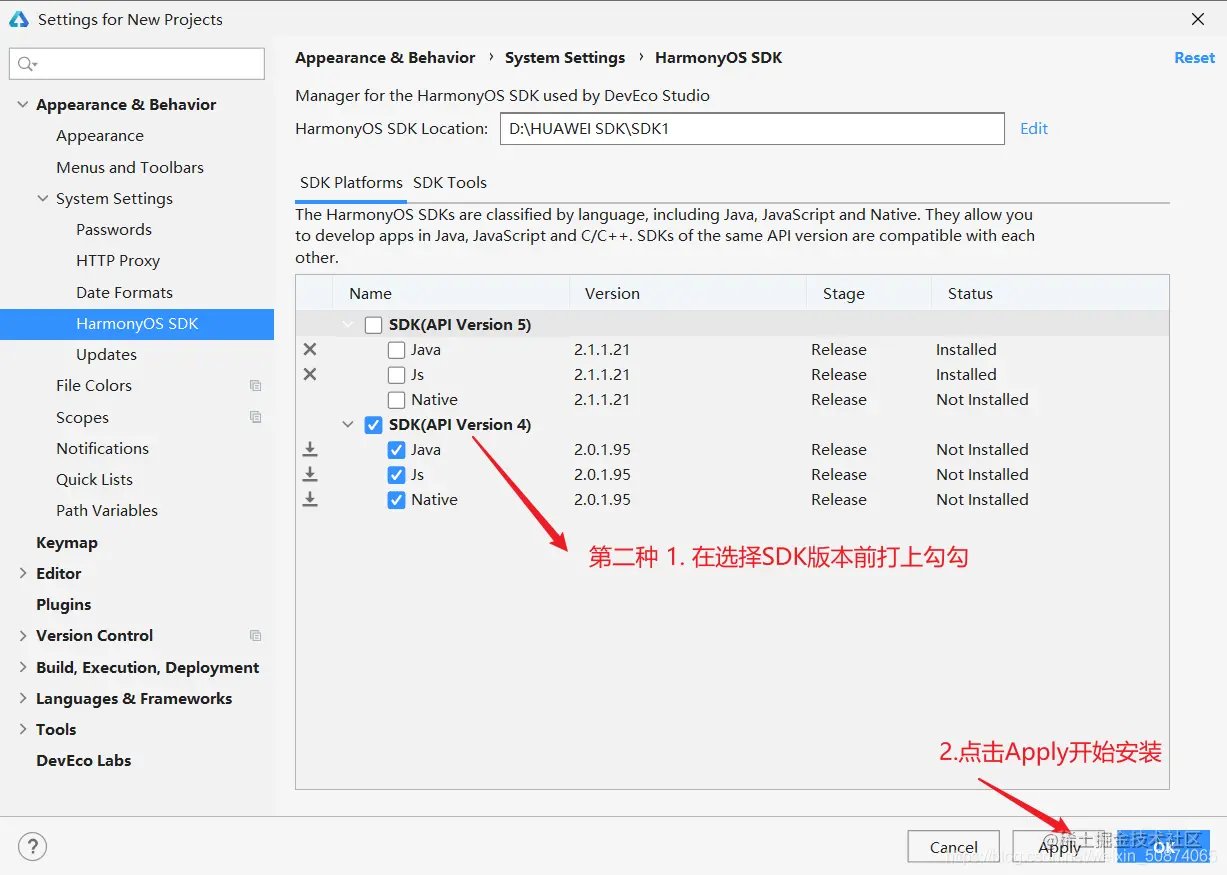Viewport: 1227px width, 875px height.
Task: Open the Quick Lists settings
Action: click(x=94, y=479)
